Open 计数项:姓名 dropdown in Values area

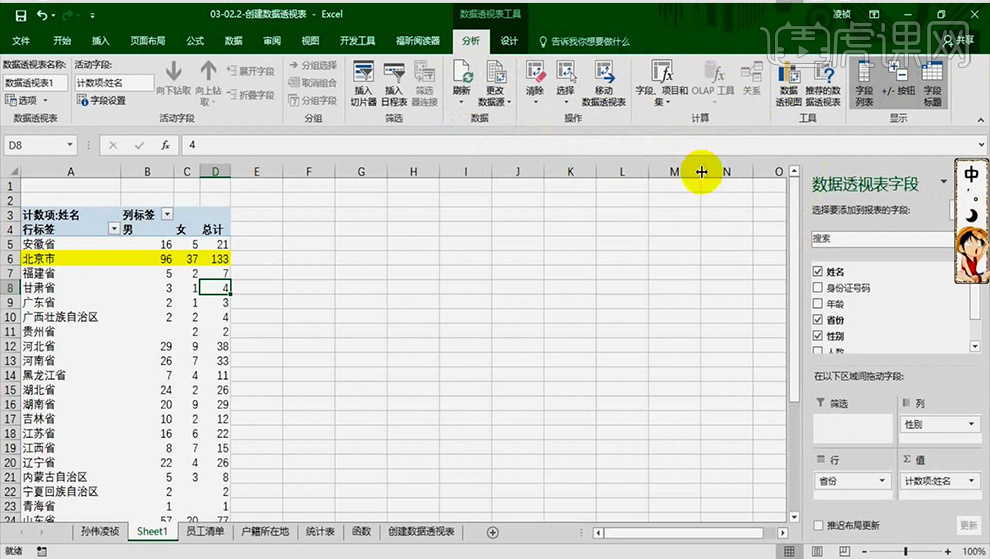tap(971, 481)
